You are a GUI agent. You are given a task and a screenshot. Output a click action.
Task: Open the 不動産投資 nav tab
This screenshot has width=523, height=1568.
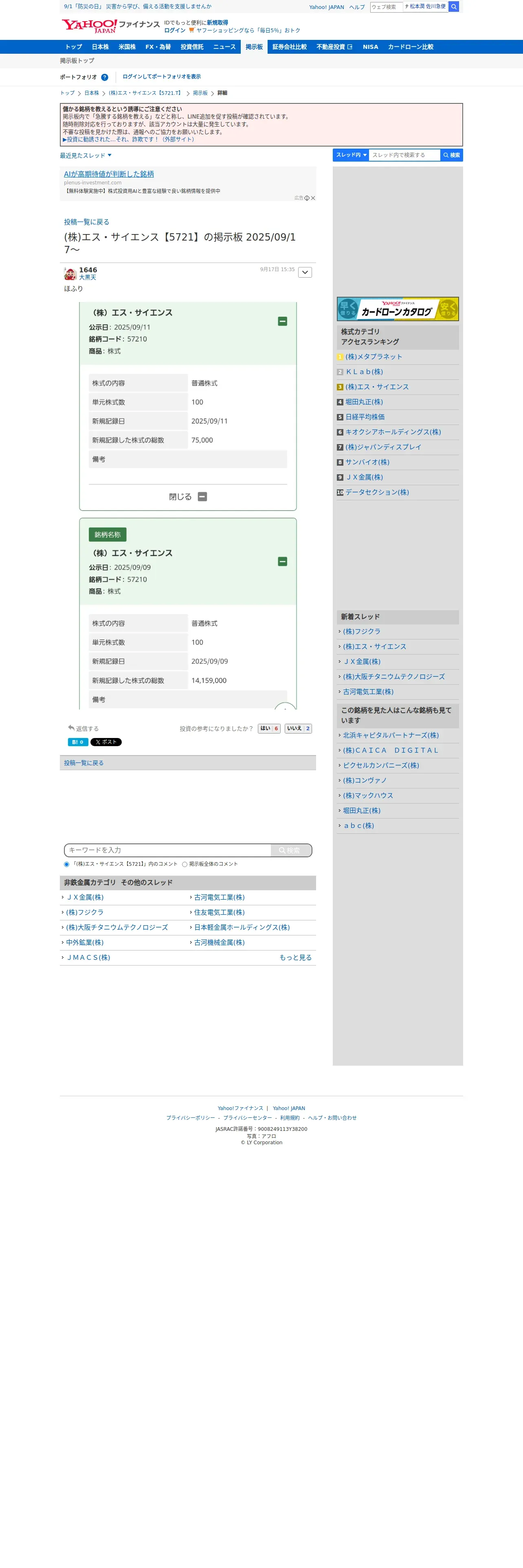click(334, 47)
